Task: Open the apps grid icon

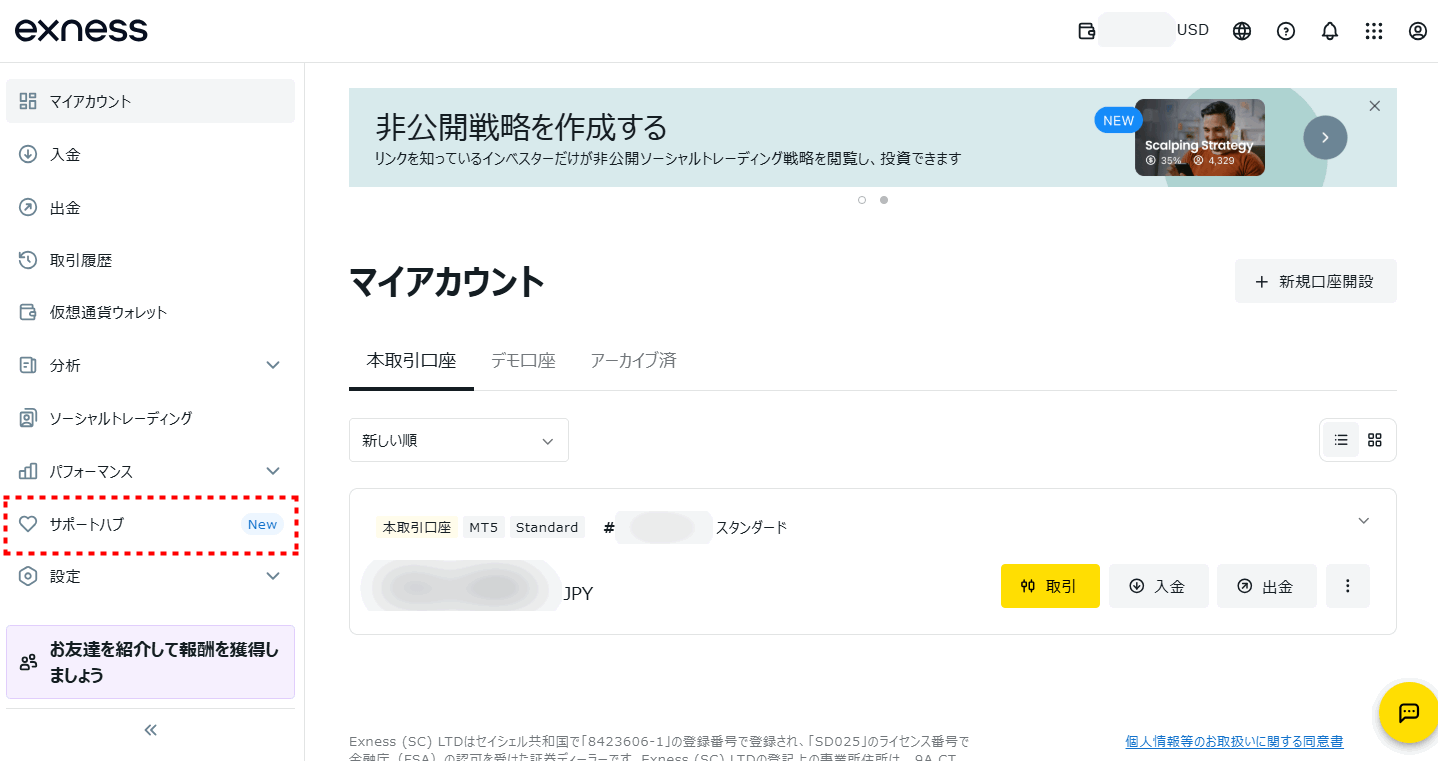Action: point(1373,30)
